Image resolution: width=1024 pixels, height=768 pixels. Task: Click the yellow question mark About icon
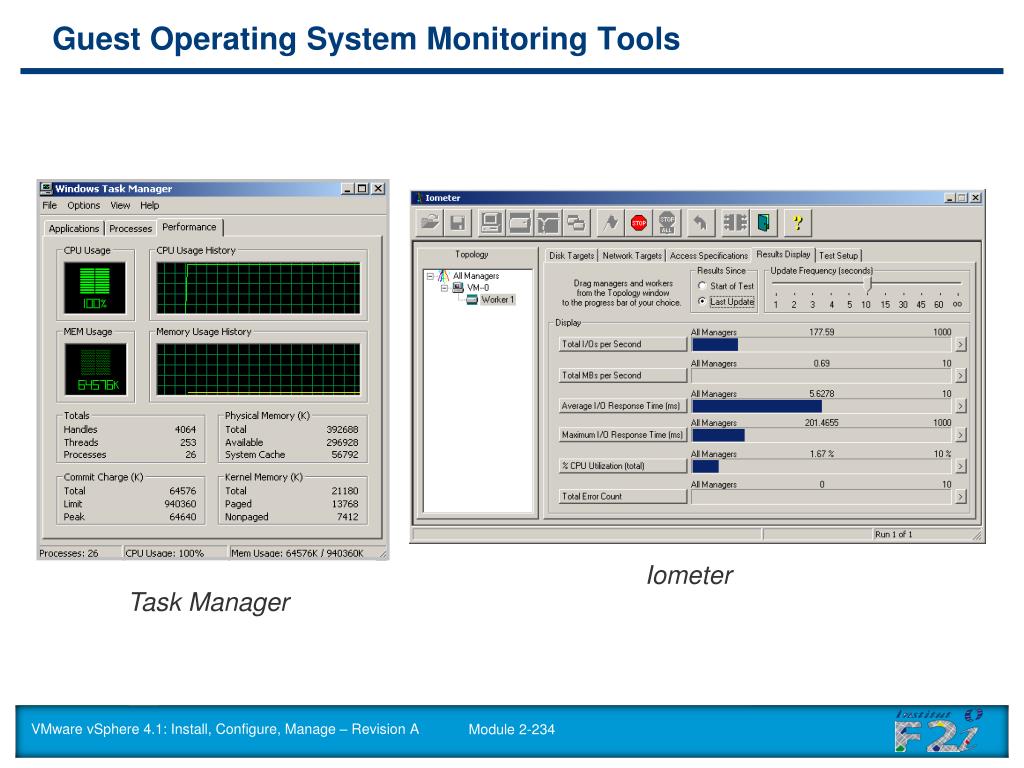[x=797, y=223]
